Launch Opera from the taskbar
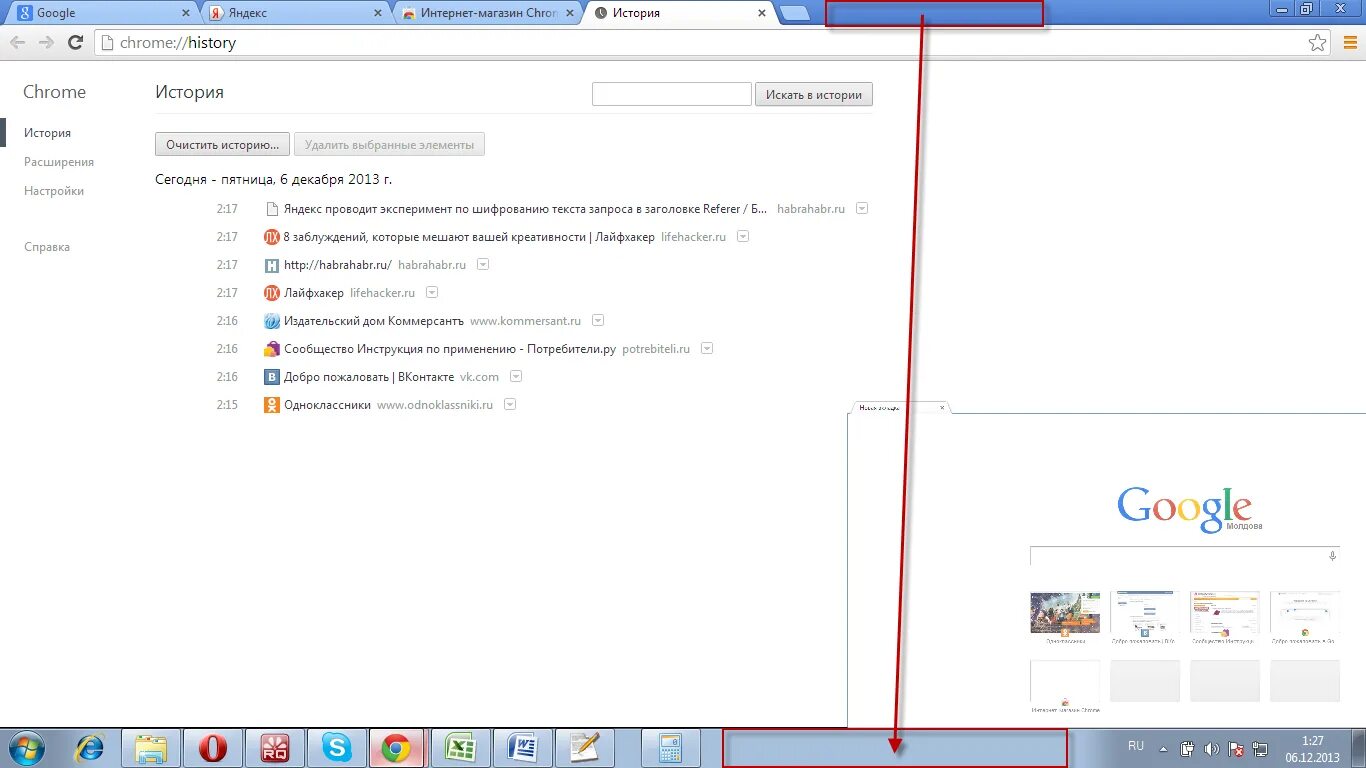The width and height of the screenshot is (1366, 768). 213,748
